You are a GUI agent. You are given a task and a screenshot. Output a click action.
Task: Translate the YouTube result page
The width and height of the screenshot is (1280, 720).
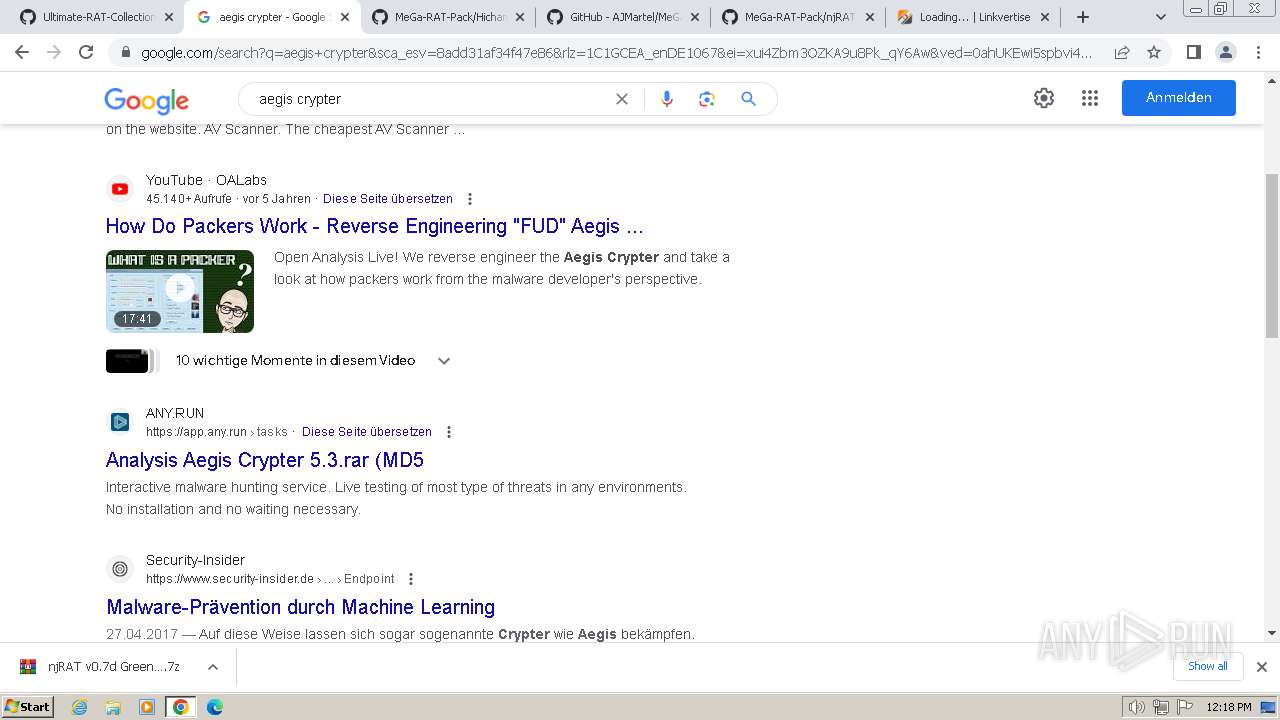click(x=388, y=199)
